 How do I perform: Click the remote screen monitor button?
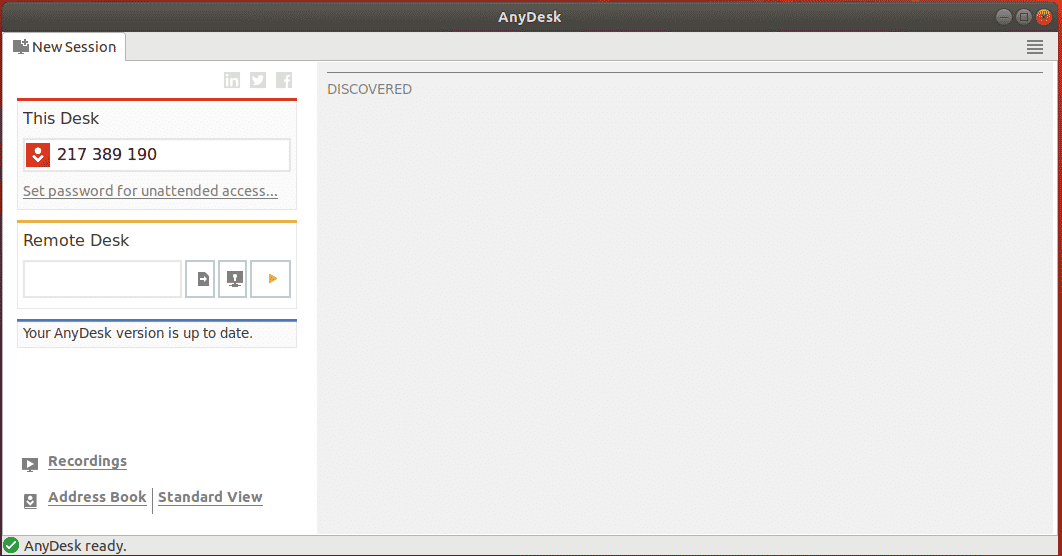[232, 278]
